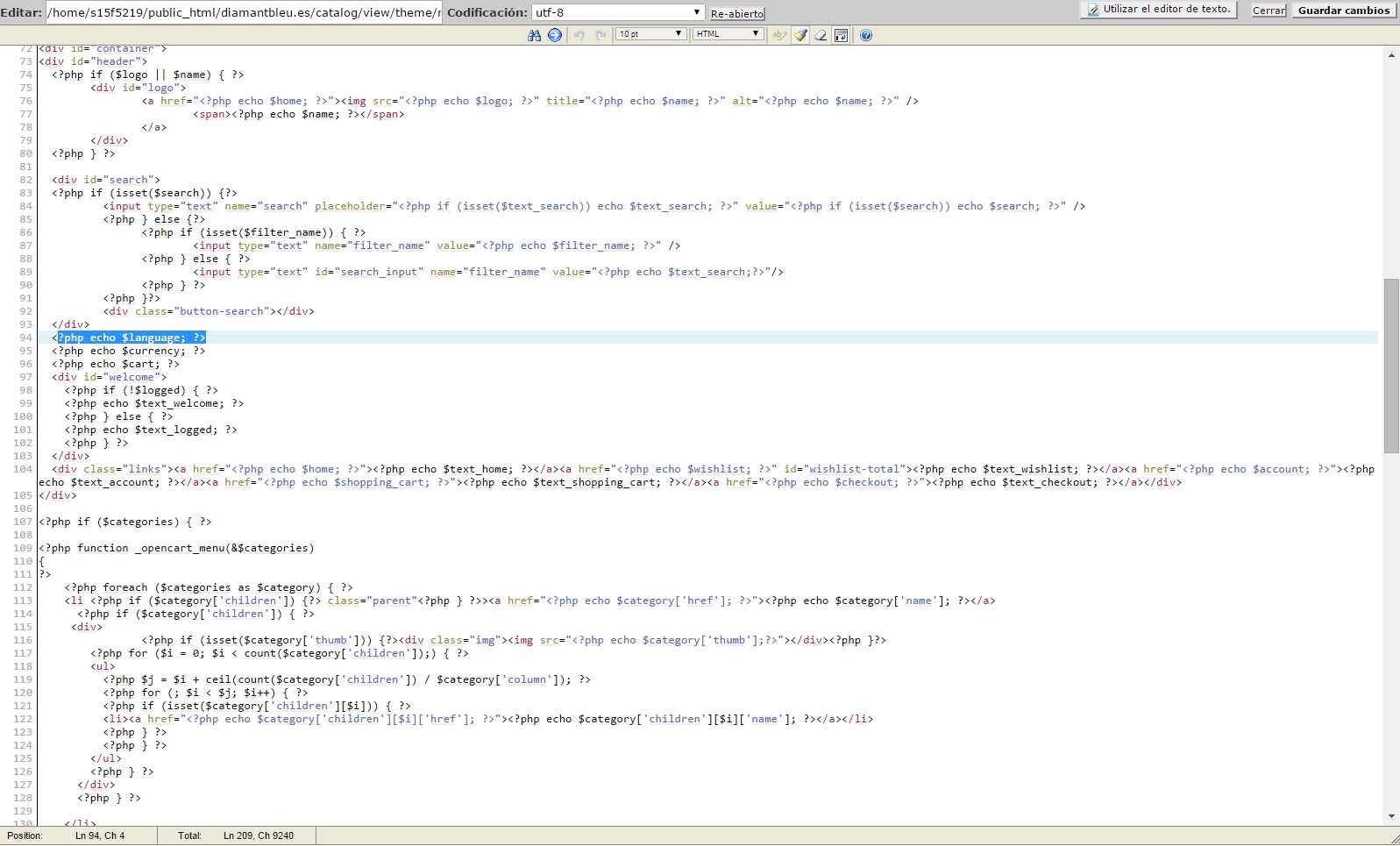Click line 112 foreach $categories line
Image resolution: width=1400 pixels, height=846 pixels.
click(x=209, y=587)
